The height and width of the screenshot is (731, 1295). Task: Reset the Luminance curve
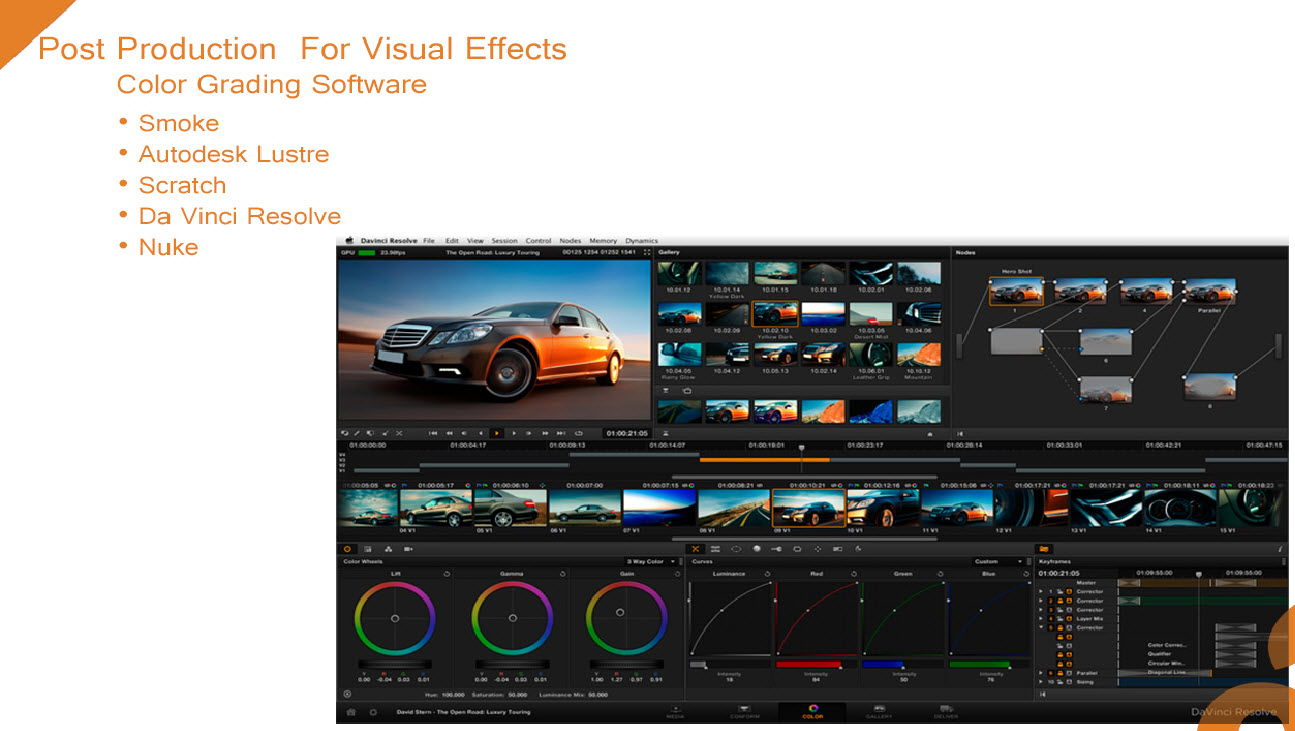coord(767,574)
